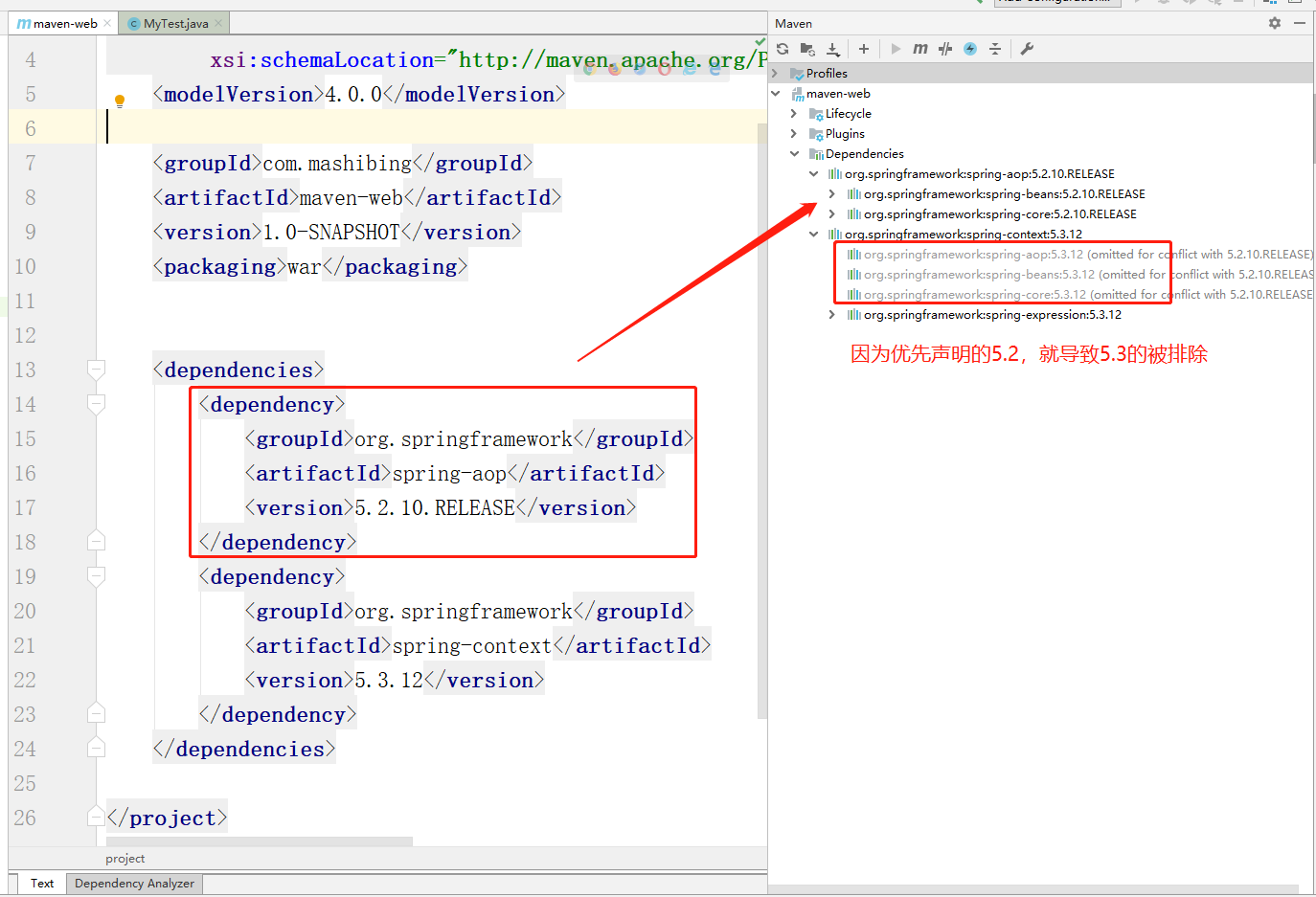The height and width of the screenshot is (897, 1316).
Task: Click the yellow intention bulb on line 5
Action: point(120,101)
